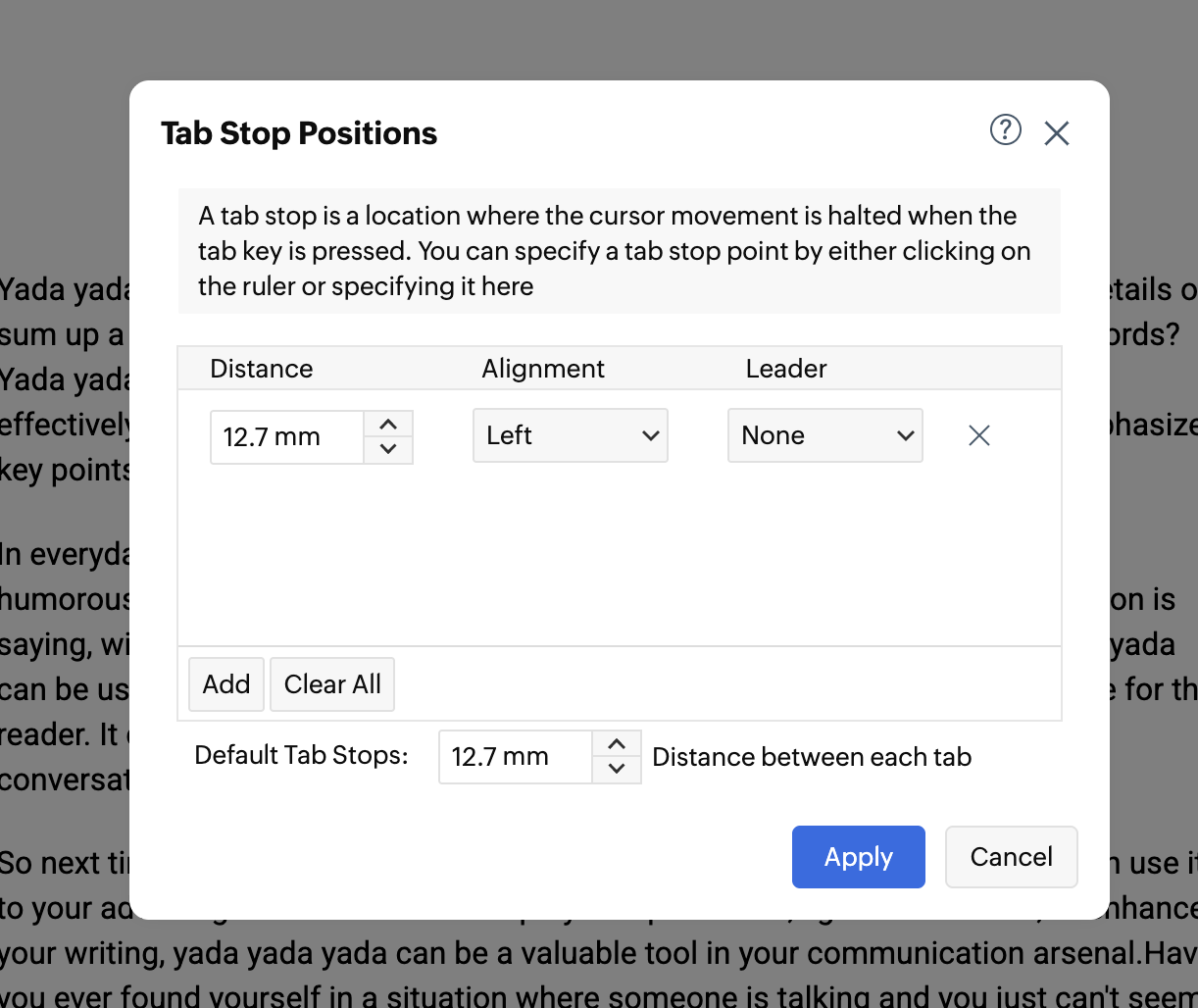Screen dimensions: 1198x1008
Task: Click the Alignment column header
Action: (x=543, y=369)
